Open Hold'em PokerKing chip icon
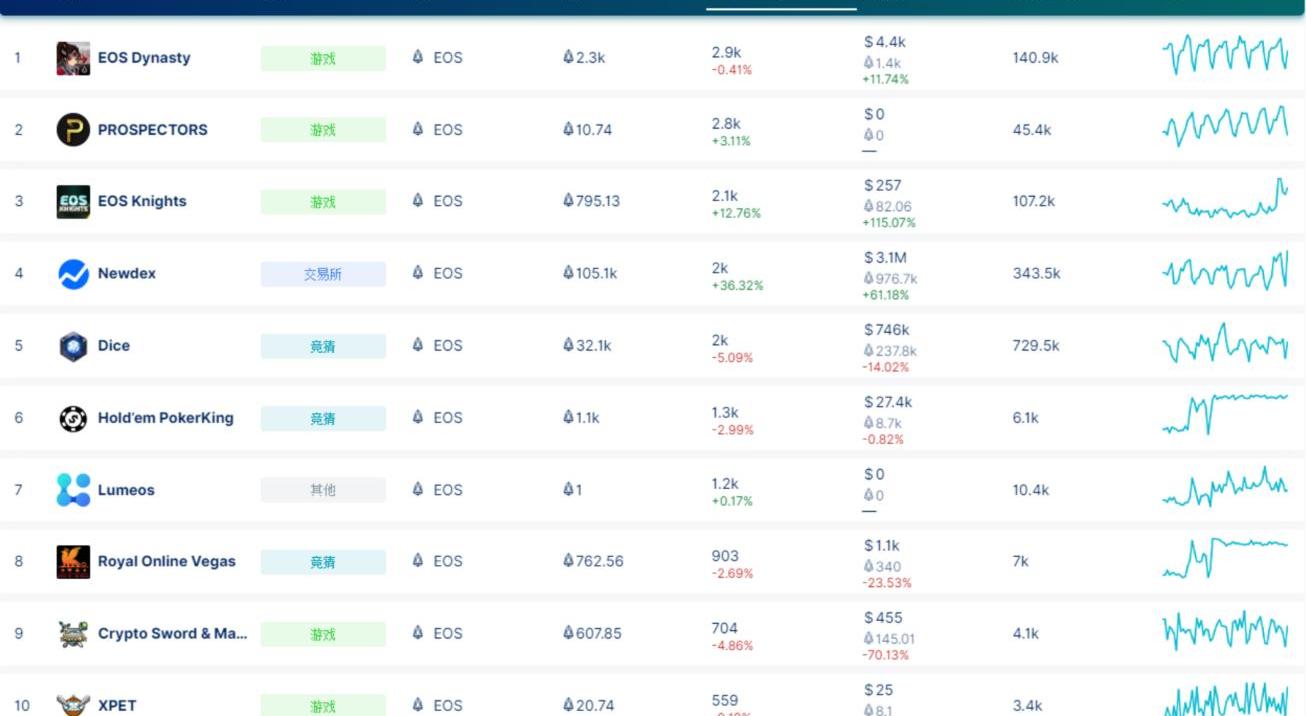 (x=73, y=418)
